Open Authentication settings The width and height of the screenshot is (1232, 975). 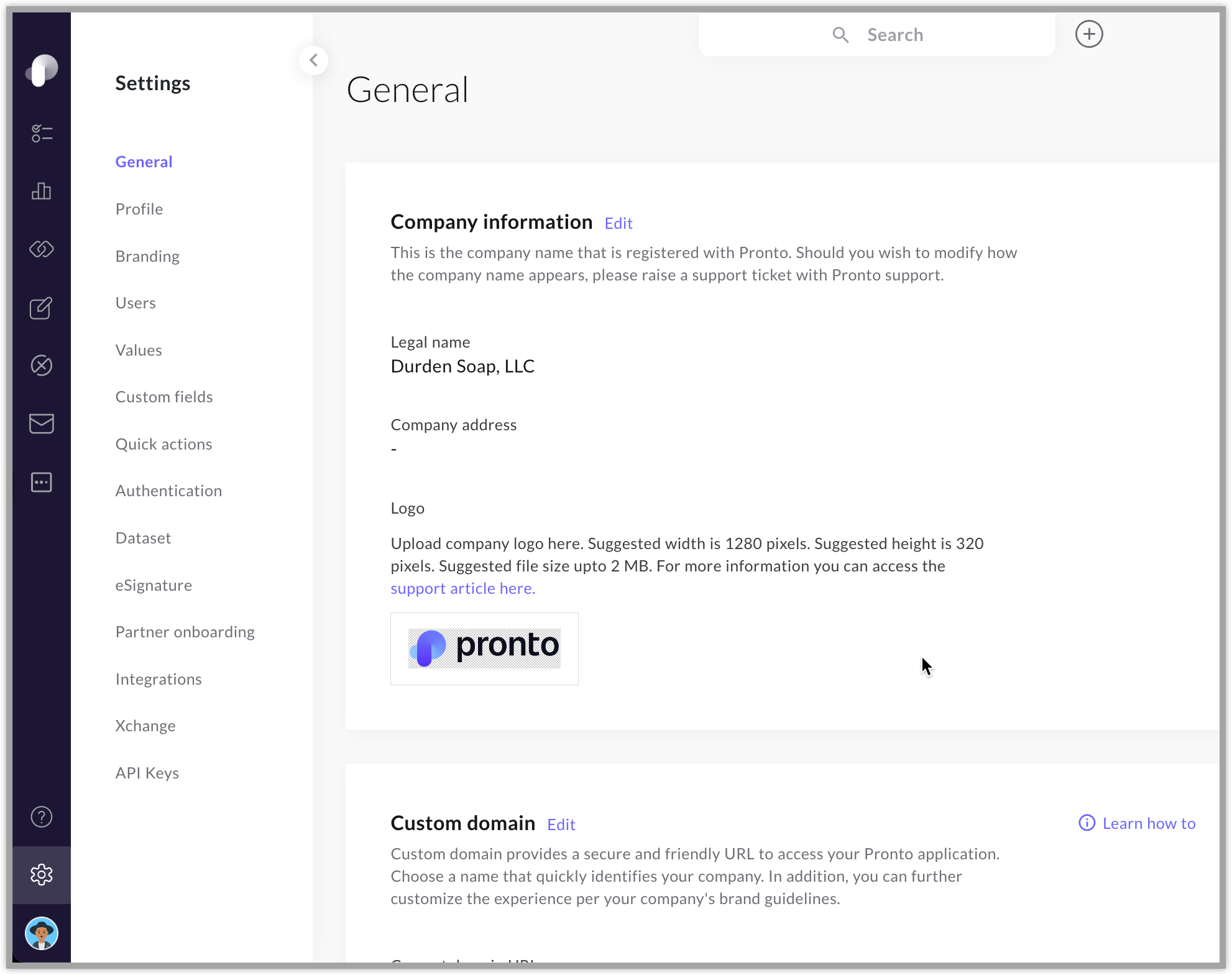coord(168,491)
